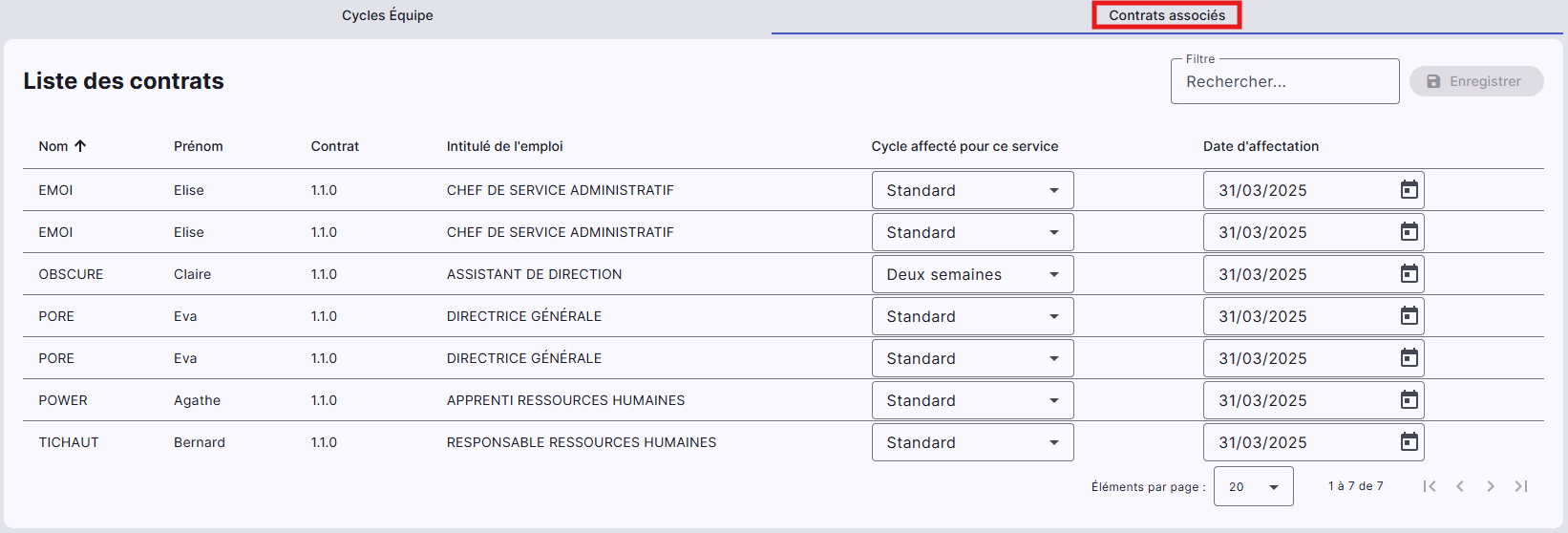1568x533 pixels.
Task: Switch to the Cycles Équipe tab
Action: pos(388,15)
